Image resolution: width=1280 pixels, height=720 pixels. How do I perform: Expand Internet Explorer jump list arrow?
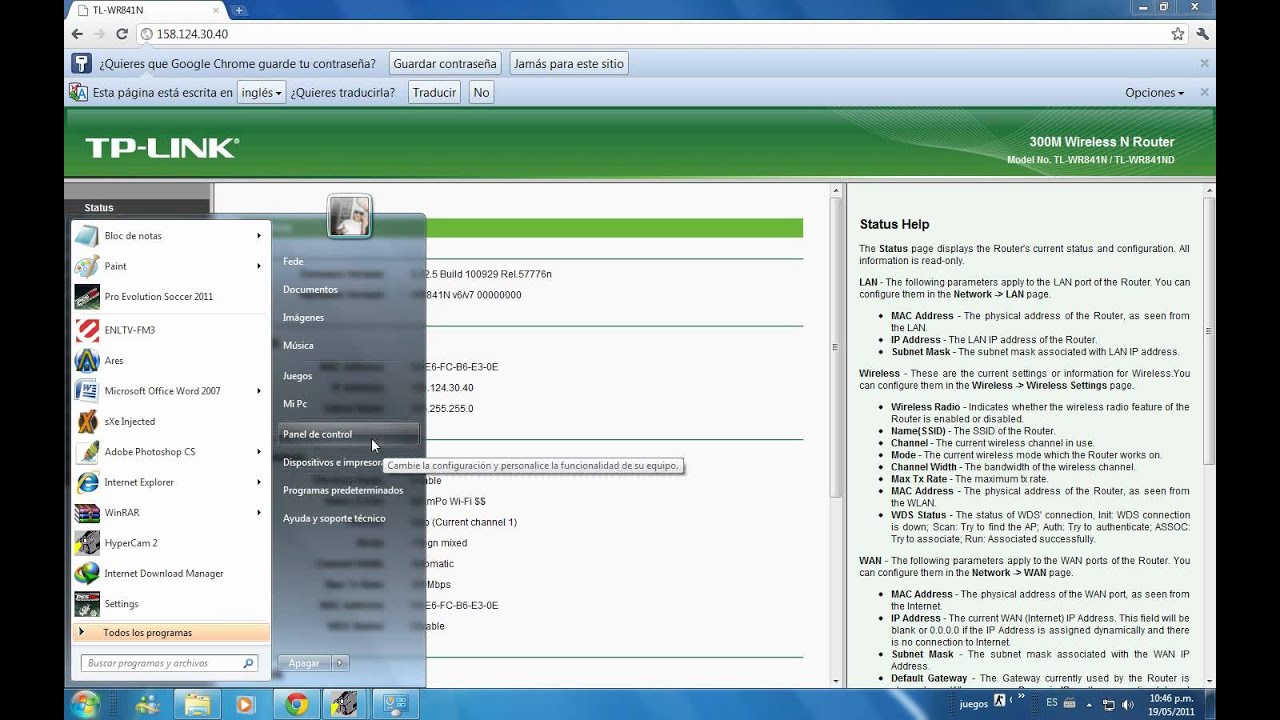[x=258, y=482]
